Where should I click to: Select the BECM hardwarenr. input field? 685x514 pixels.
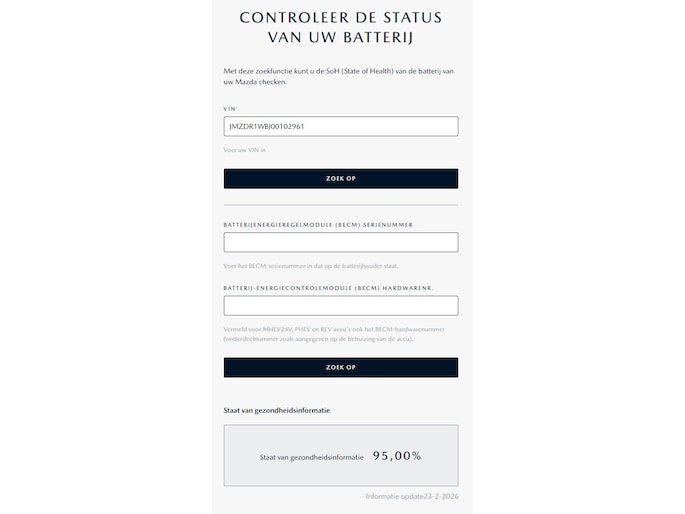click(340, 306)
